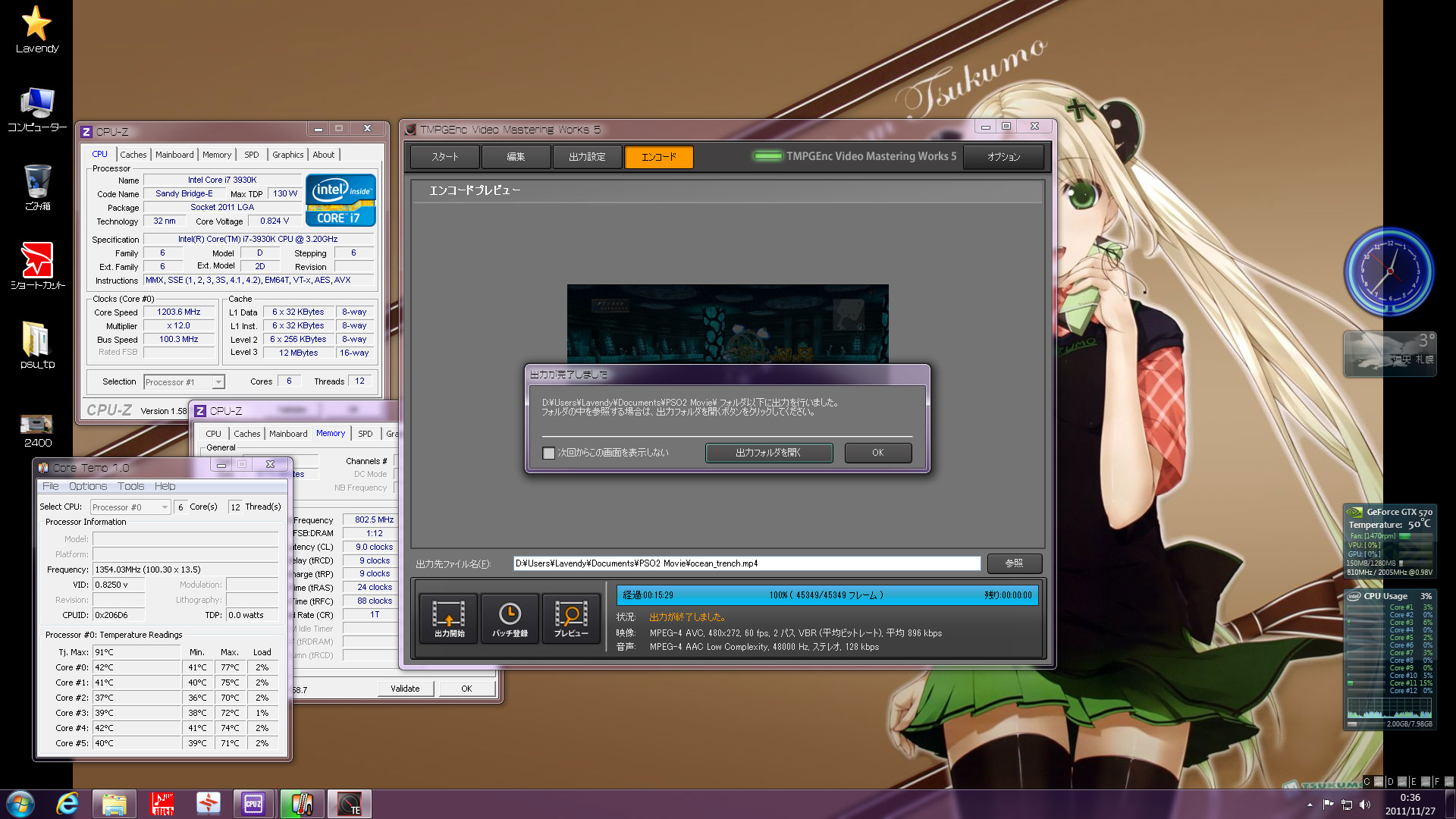Click the CPU-Z taskbar icon
The image size is (1456, 819).
coord(254,804)
